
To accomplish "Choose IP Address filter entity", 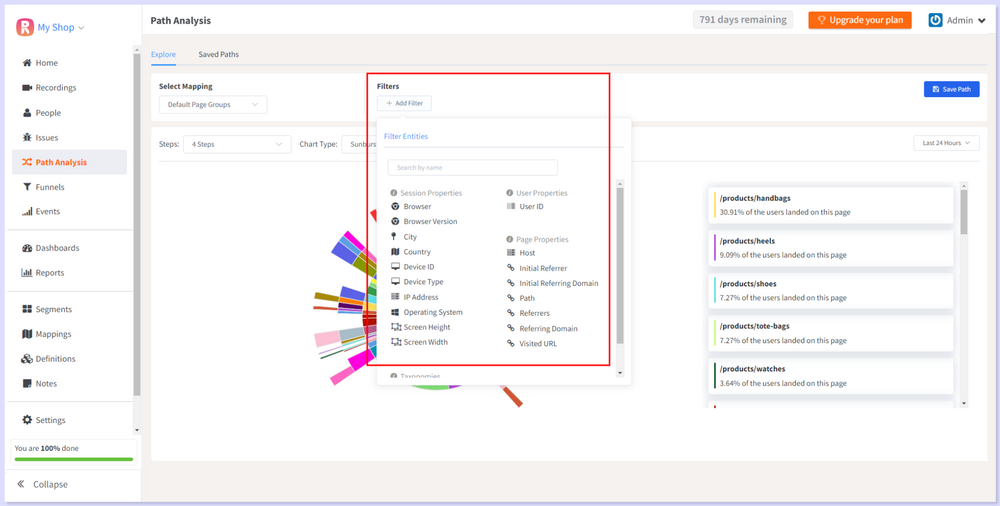I will click(x=415, y=297).
